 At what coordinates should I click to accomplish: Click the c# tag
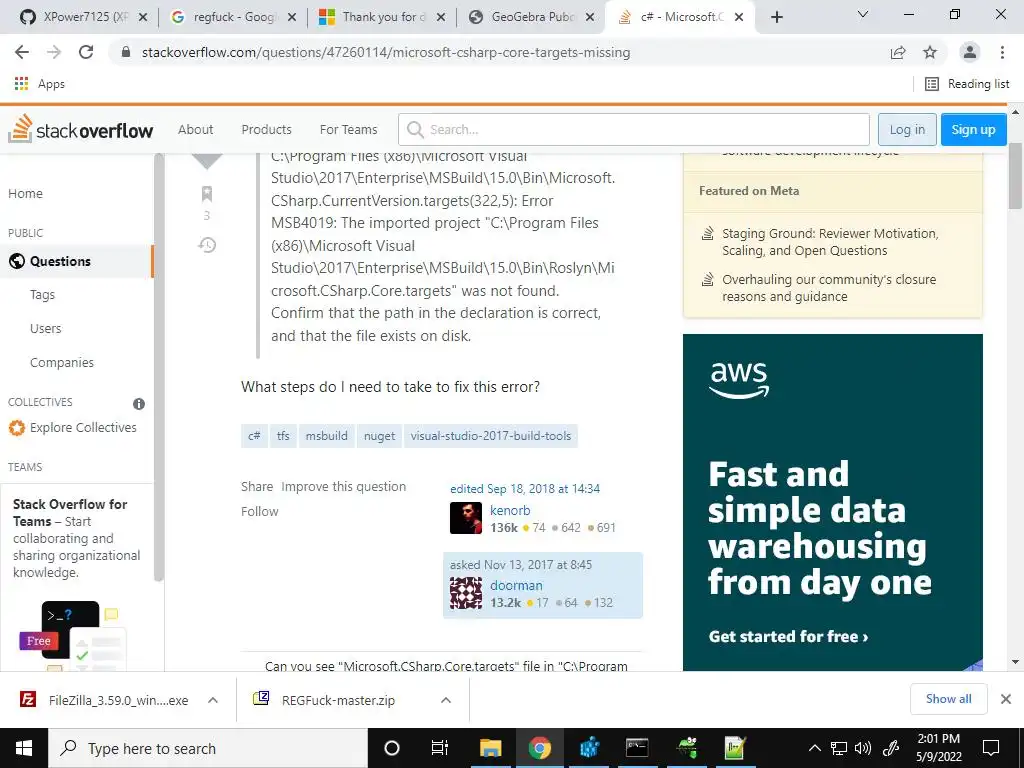[254, 436]
